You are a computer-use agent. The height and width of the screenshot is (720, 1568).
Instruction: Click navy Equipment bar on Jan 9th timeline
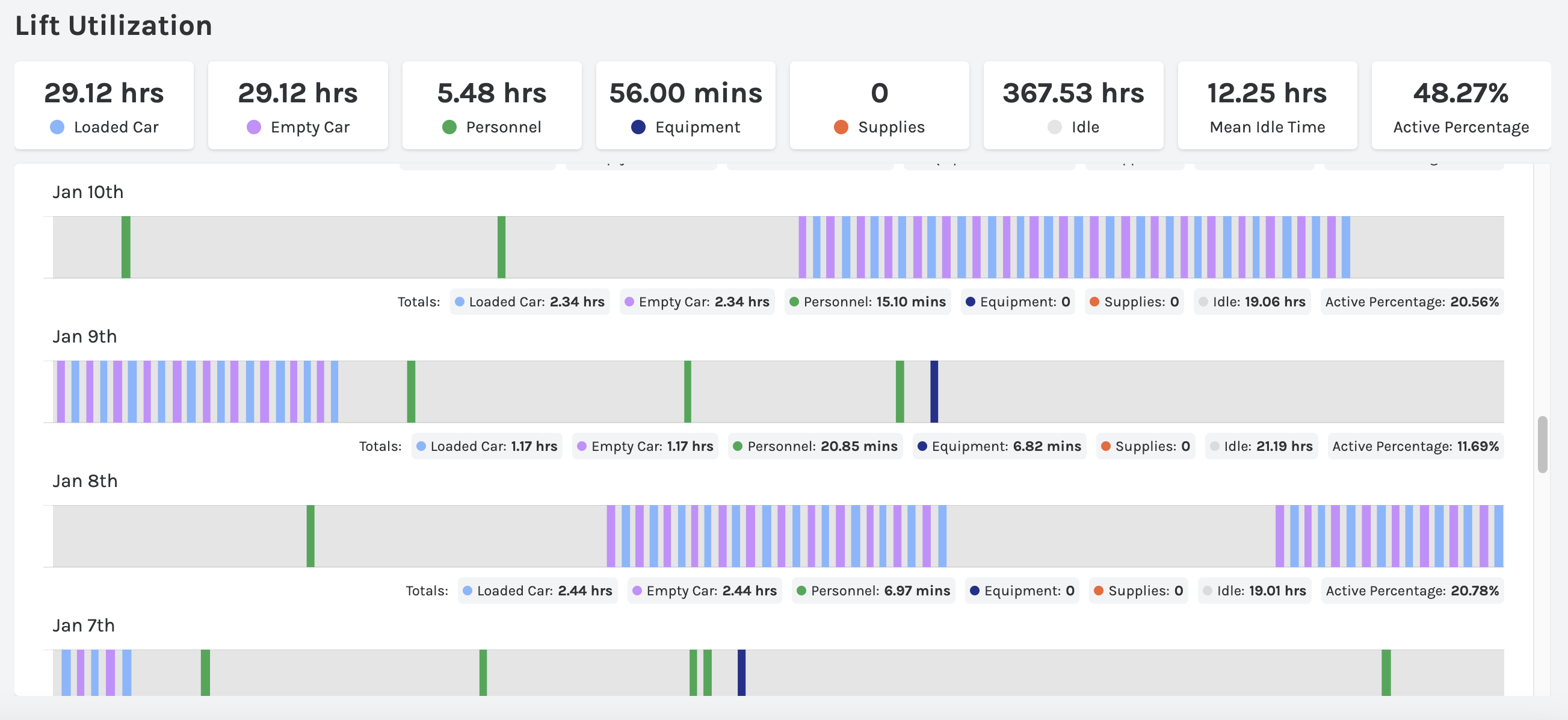tap(934, 392)
